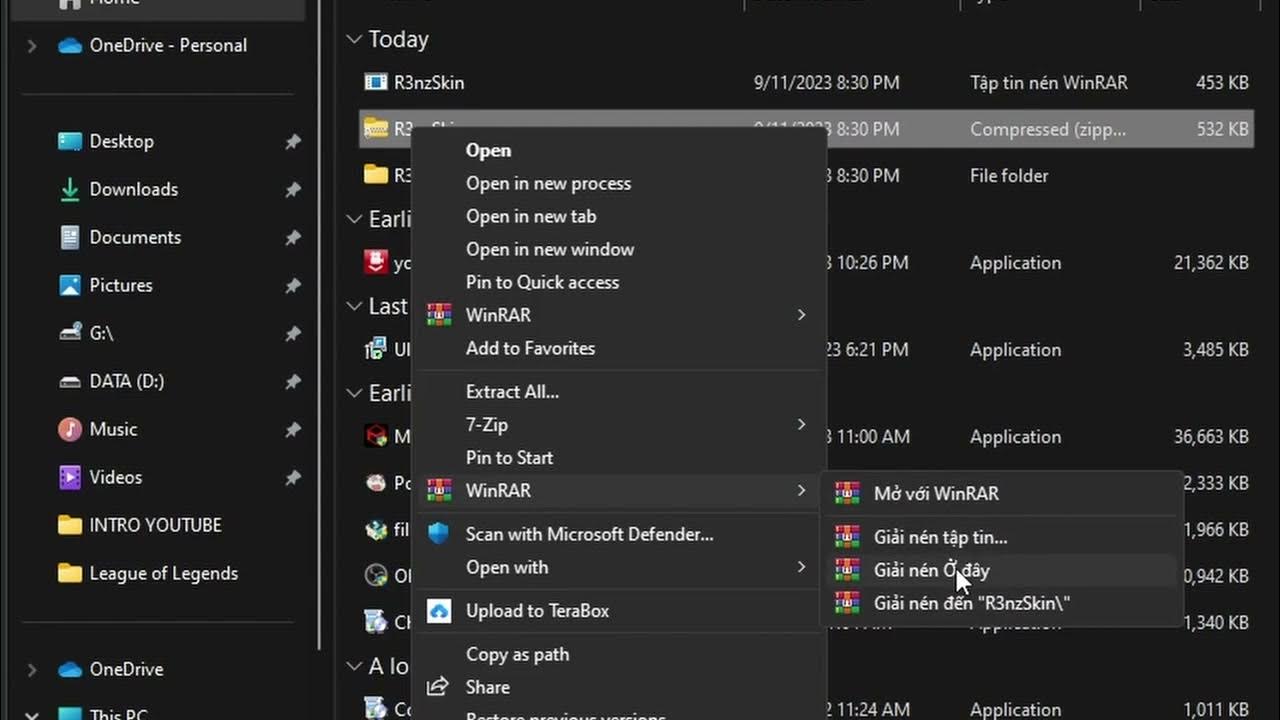
Task: Click the WinRAR icon beside Mở với WinRAR
Action: point(847,493)
